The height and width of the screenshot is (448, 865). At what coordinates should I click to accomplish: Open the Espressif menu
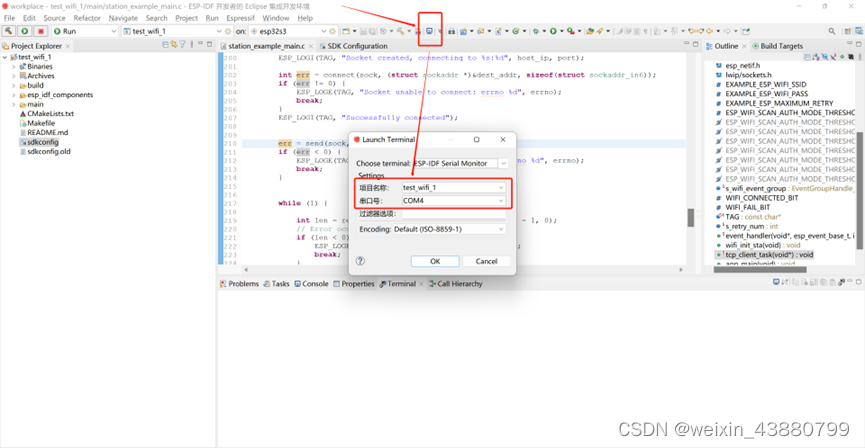[x=241, y=18]
